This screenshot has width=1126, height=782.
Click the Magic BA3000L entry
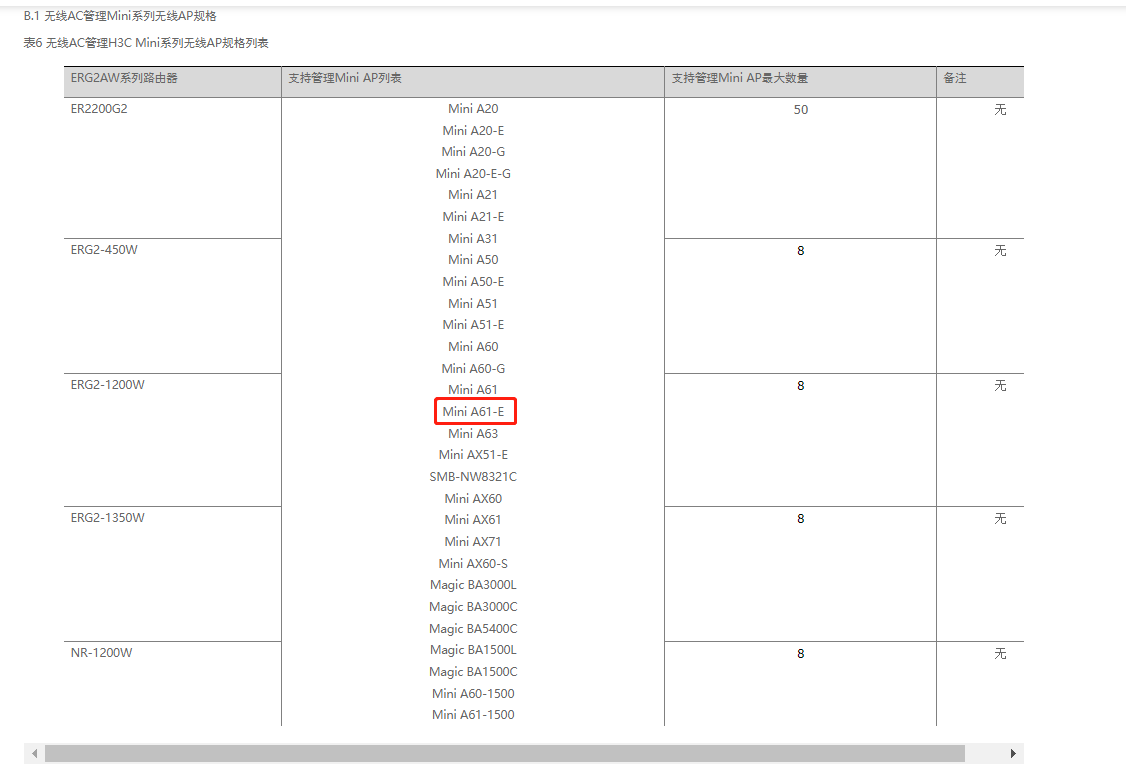(473, 585)
